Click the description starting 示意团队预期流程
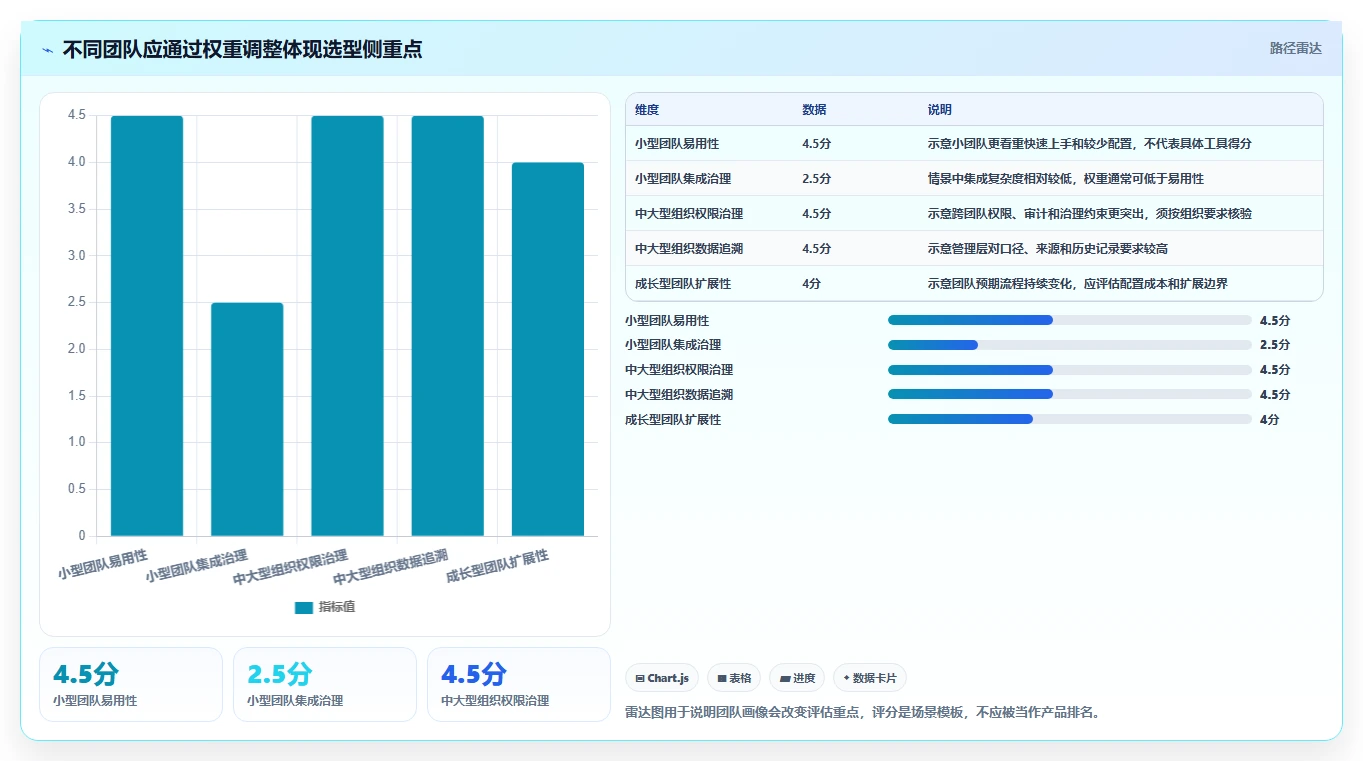 (x=1078, y=283)
